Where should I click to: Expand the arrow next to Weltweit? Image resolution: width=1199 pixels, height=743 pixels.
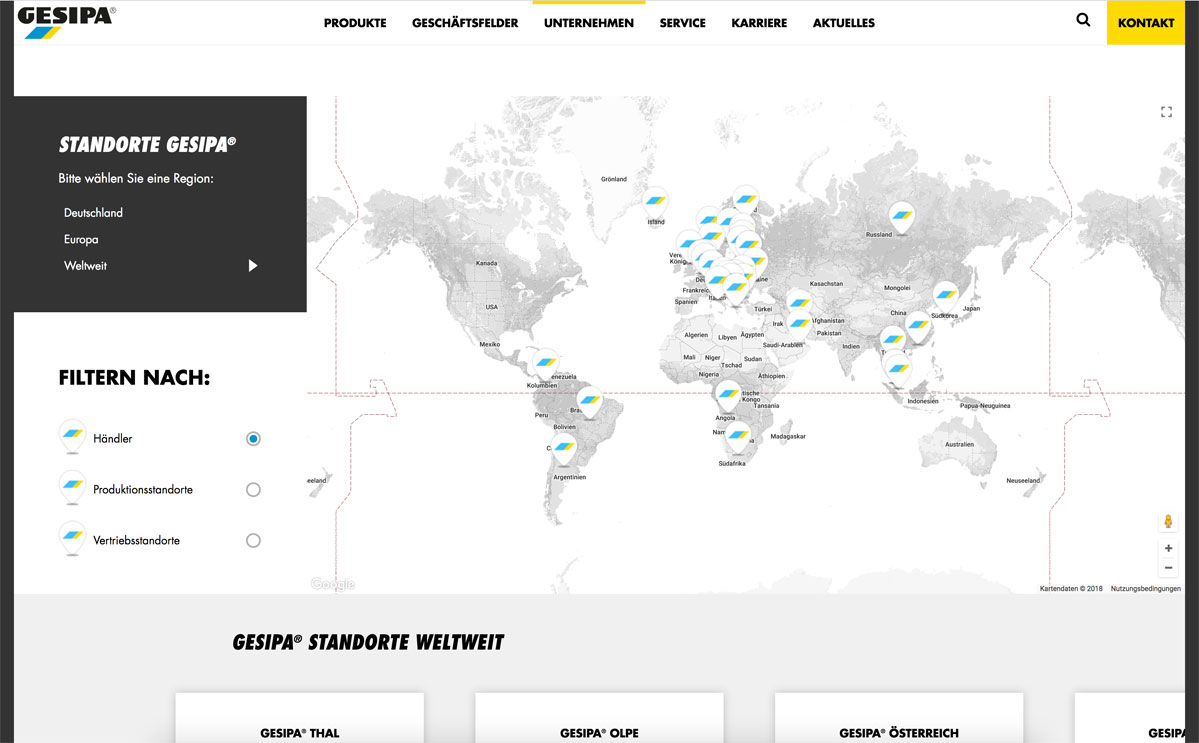(253, 266)
